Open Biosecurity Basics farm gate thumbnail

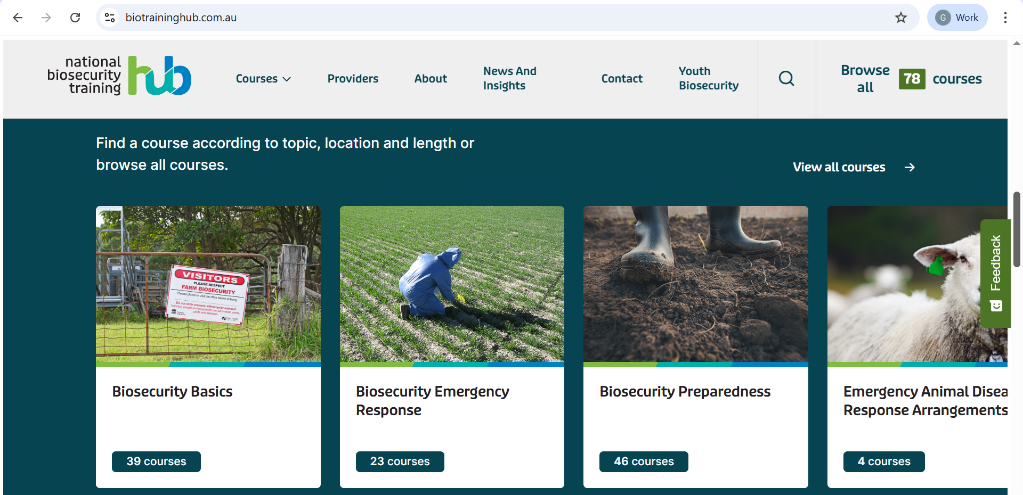tap(208, 284)
